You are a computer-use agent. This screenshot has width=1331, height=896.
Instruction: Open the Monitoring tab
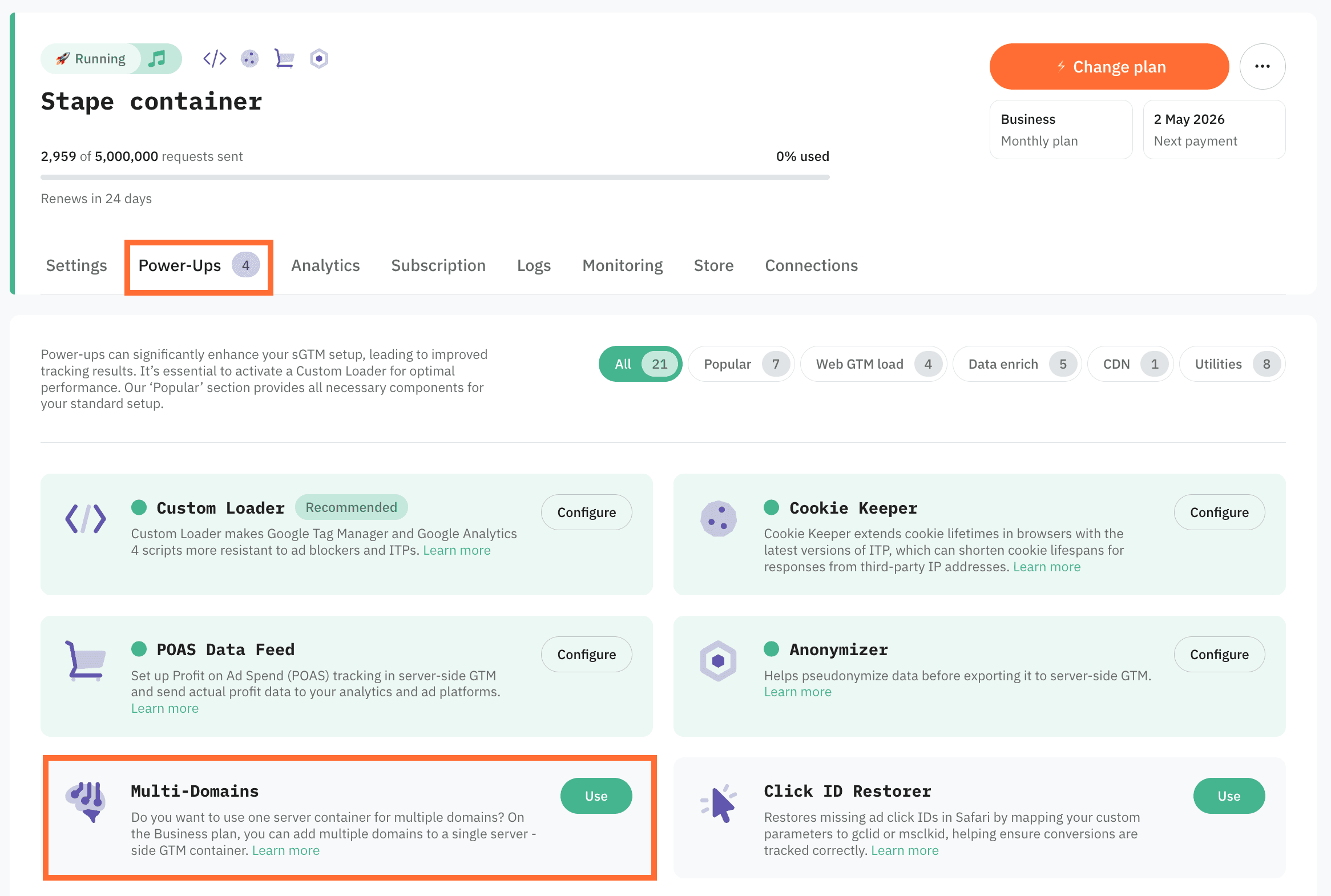(x=622, y=266)
